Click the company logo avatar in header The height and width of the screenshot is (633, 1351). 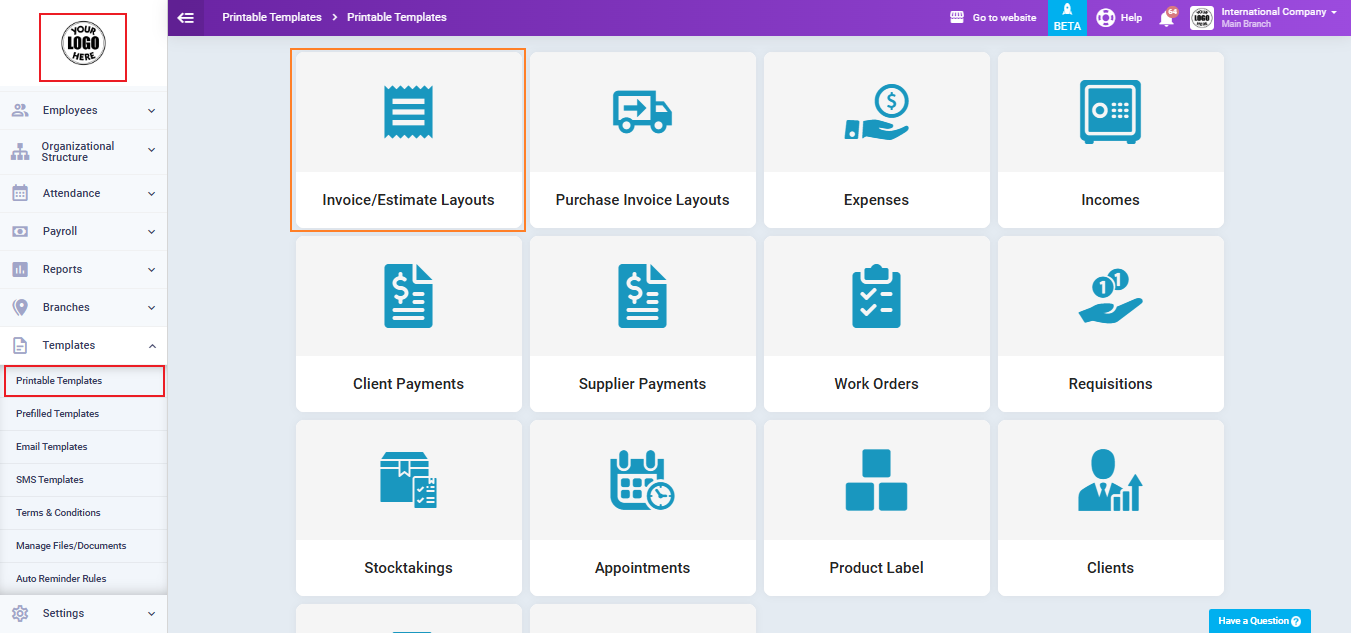[1202, 18]
